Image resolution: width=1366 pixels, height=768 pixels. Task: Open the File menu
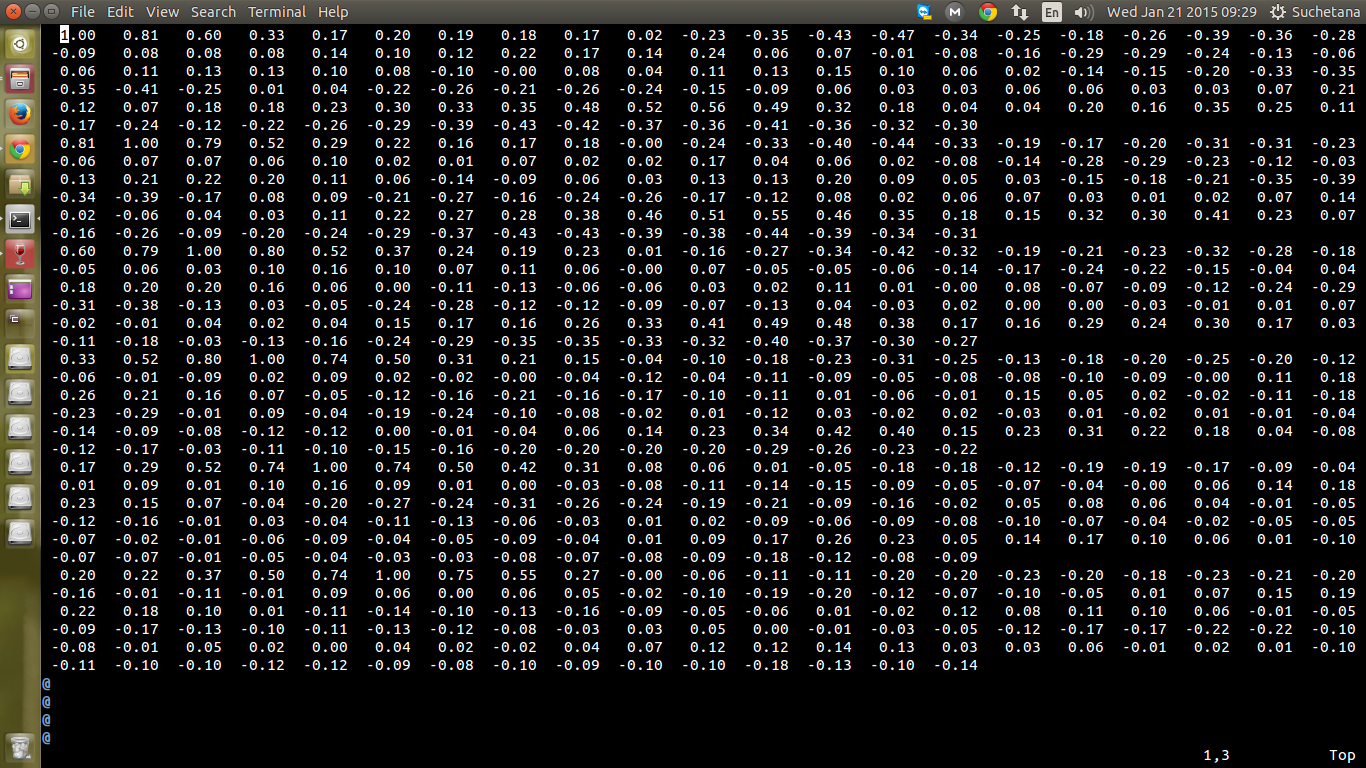82,12
